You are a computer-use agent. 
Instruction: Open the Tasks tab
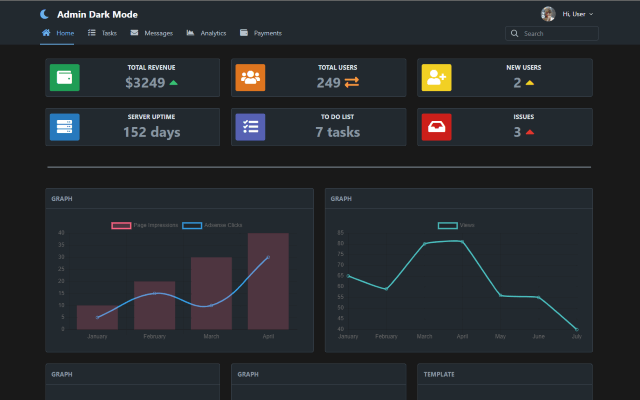click(102, 33)
